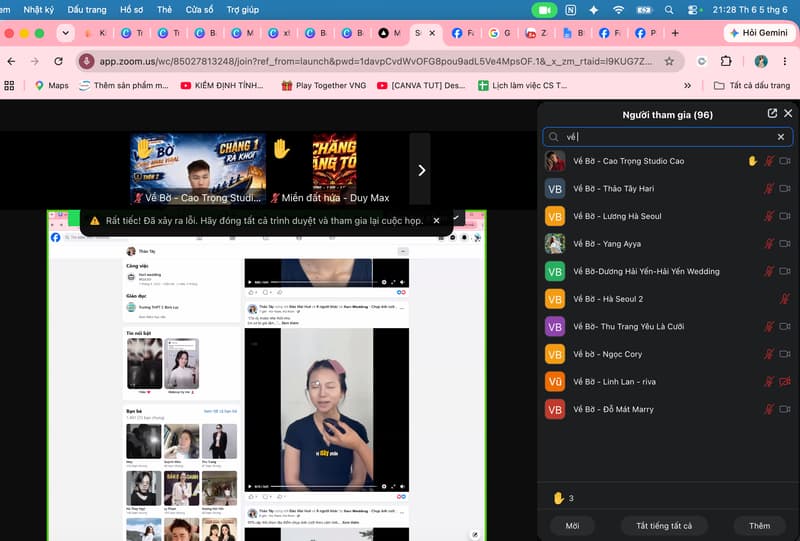
Task: Open Dấu trang menu
Action: click(87, 10)
